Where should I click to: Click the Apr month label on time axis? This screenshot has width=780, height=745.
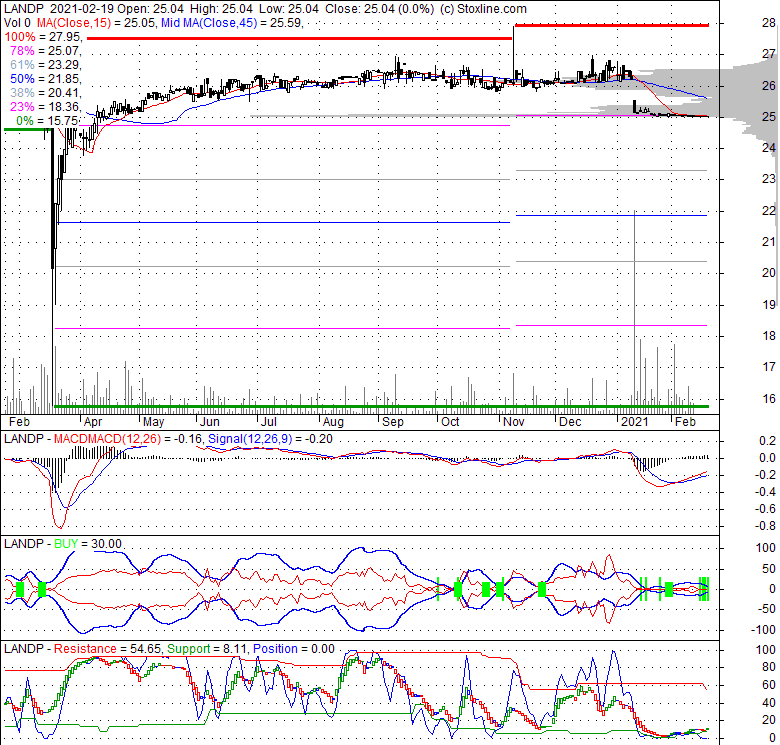(x=93, y=422)
